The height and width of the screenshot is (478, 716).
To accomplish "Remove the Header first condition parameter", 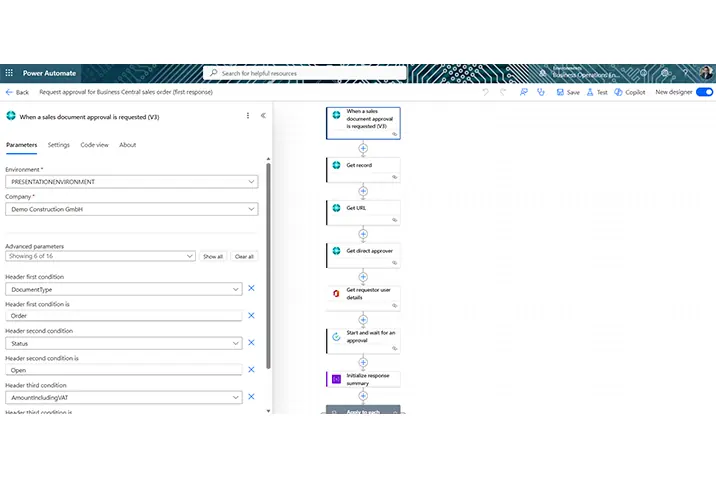I will [x=251, y=288].
